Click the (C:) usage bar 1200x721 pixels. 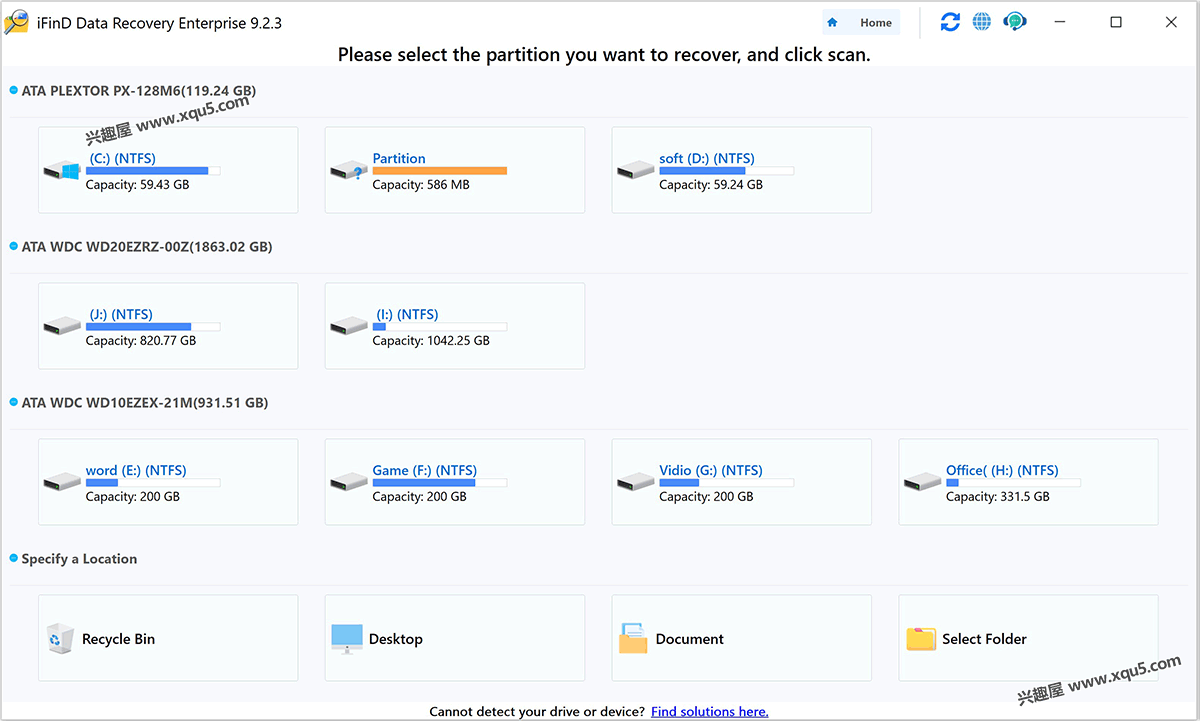point(153,171)
